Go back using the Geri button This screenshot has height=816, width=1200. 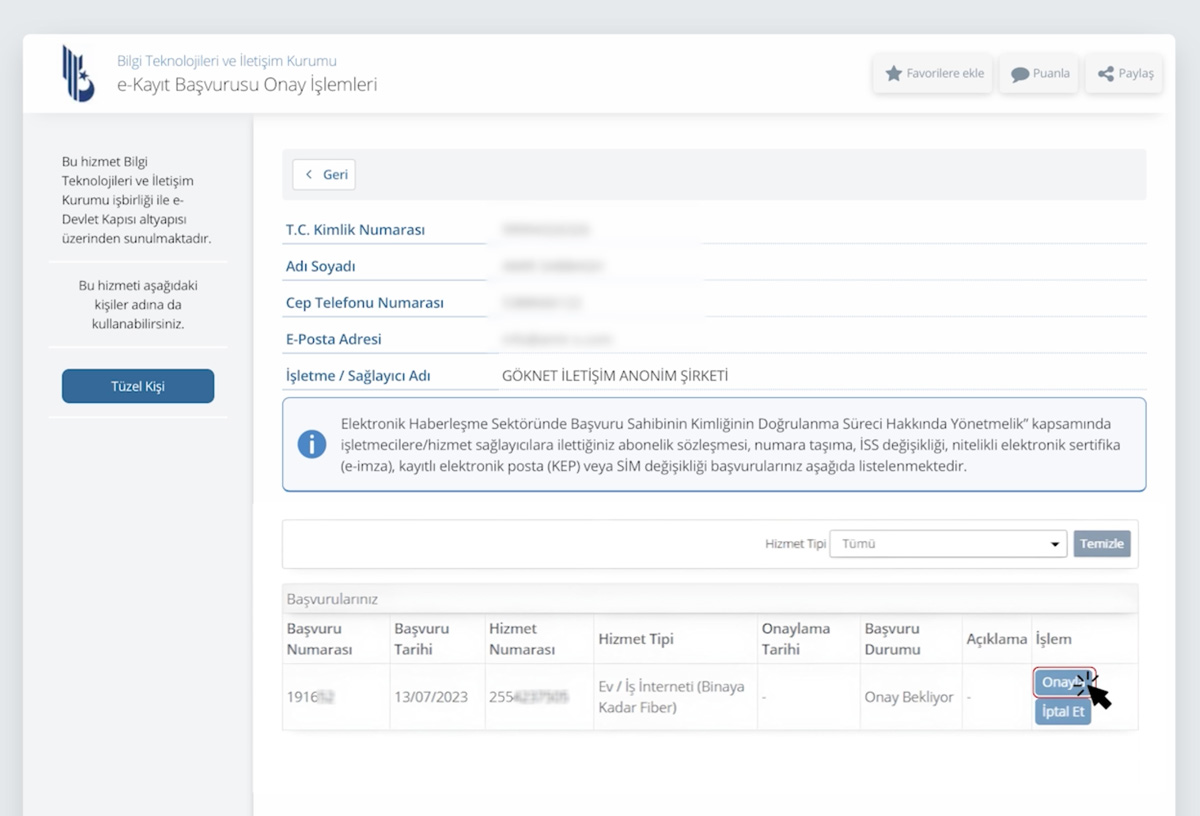point(324,175)
